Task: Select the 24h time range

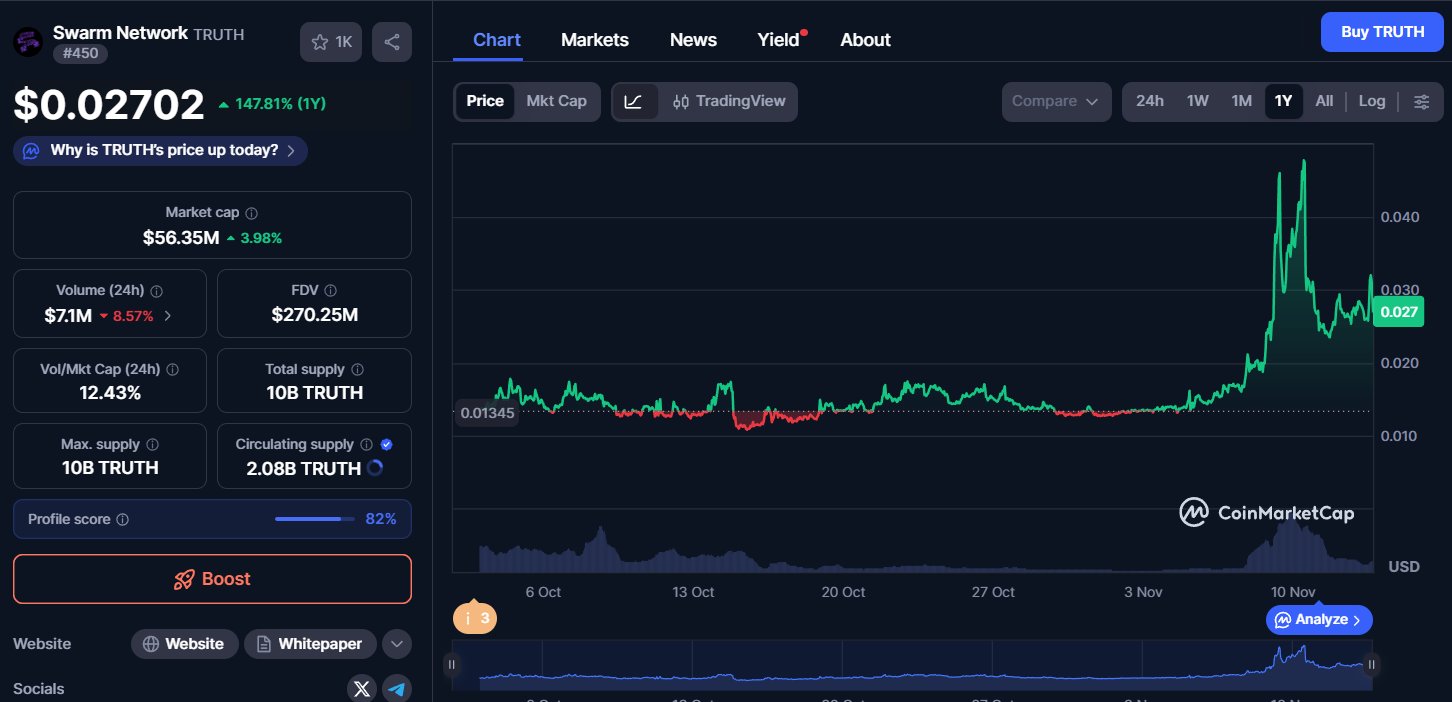Action: coord(1149,101)
